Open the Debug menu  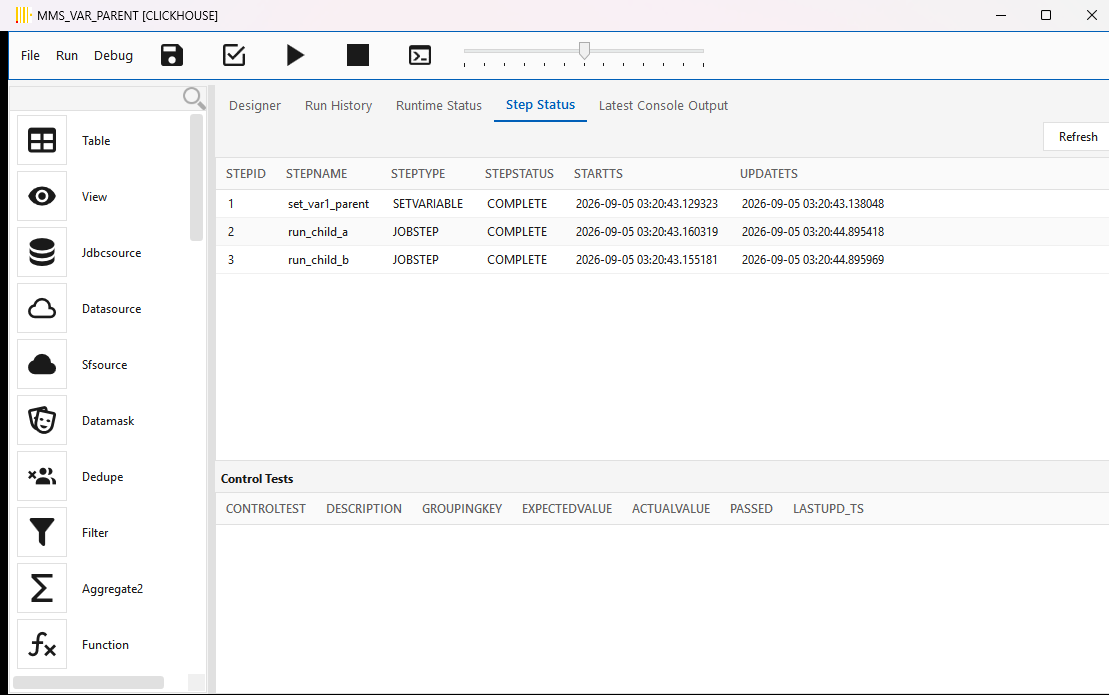click(x=113, y=55)
